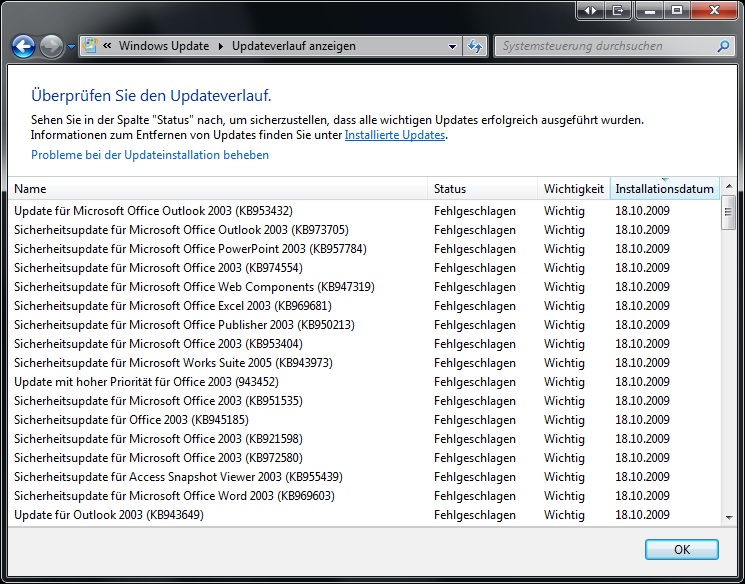The image size is (745, 584).
Task: Click the heading Überprüfen Sie den Updateverlauf
Action: coord(151,96)
